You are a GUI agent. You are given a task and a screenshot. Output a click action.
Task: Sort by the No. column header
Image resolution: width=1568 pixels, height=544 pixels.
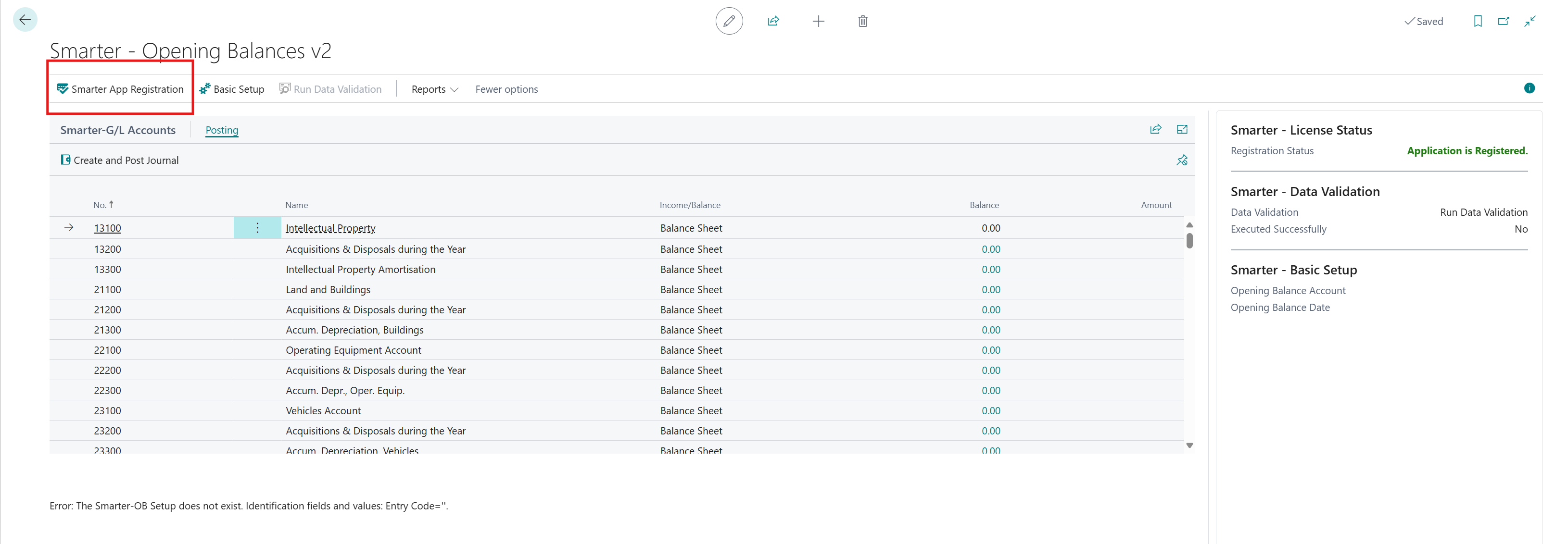tap(103, 205)
